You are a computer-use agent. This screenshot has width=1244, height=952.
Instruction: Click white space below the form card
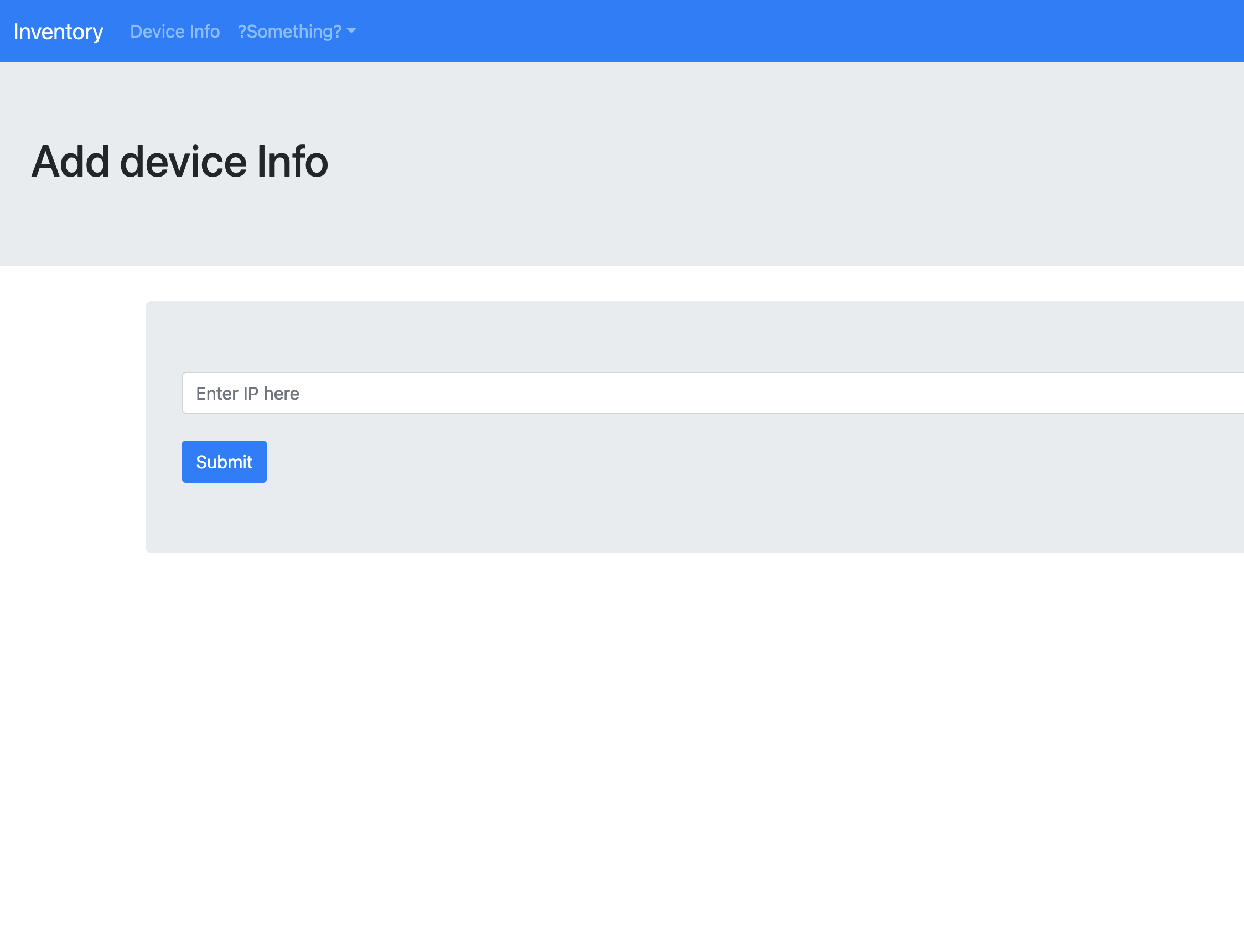(623, 737)
